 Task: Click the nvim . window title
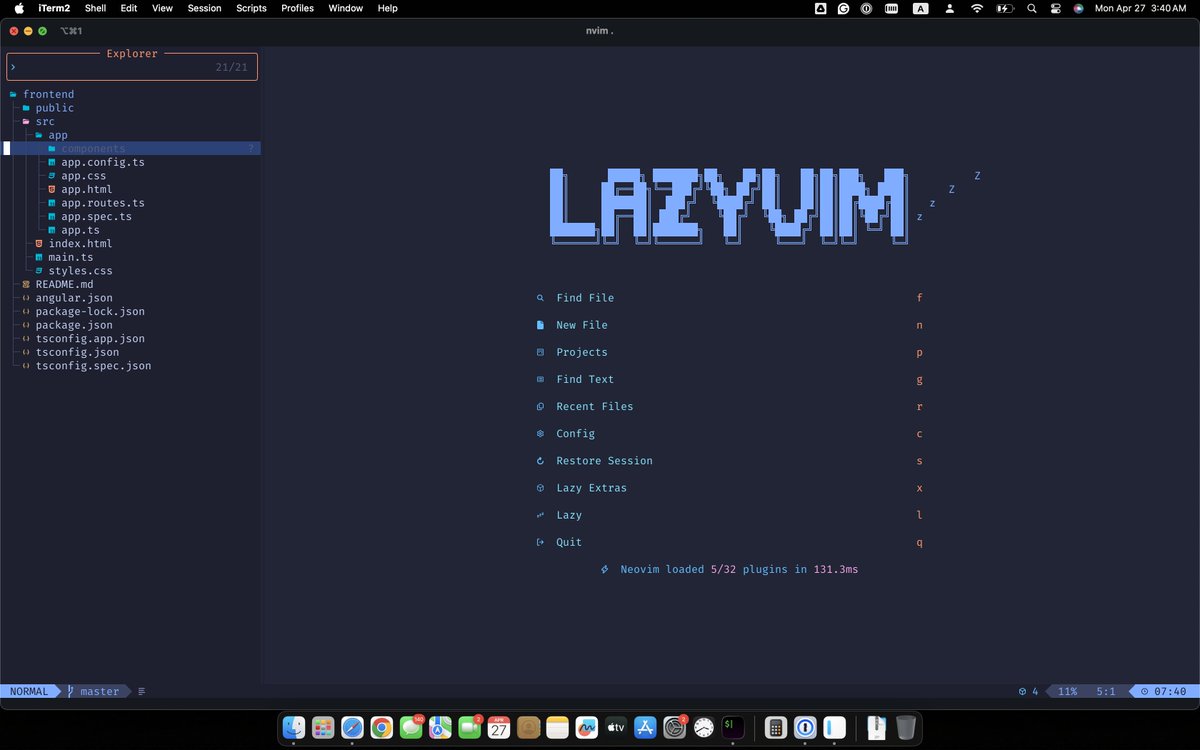(600, 30)
